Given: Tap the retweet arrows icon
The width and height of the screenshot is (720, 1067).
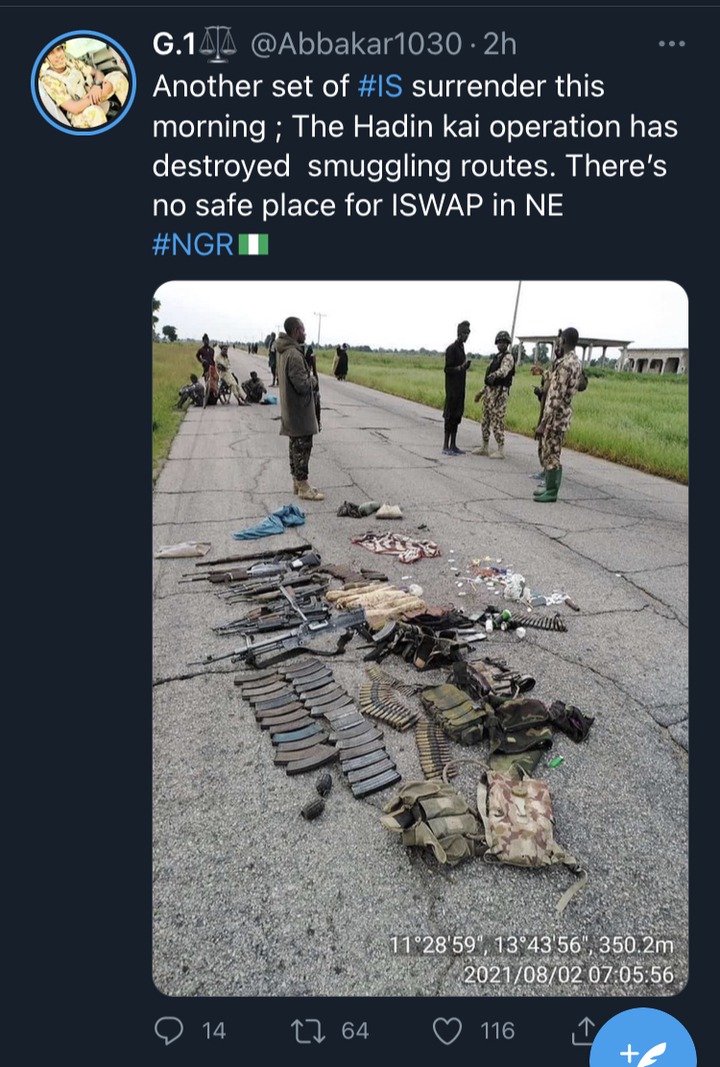Looking at the screenshot, I should pos(308,1031).
